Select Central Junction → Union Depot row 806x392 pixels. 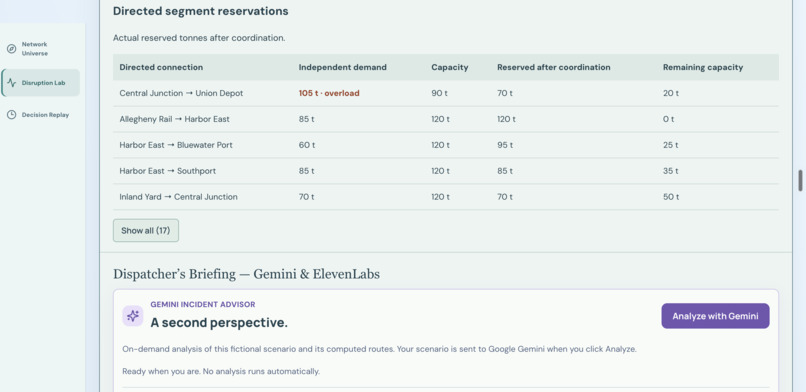[x=446, y=94]
